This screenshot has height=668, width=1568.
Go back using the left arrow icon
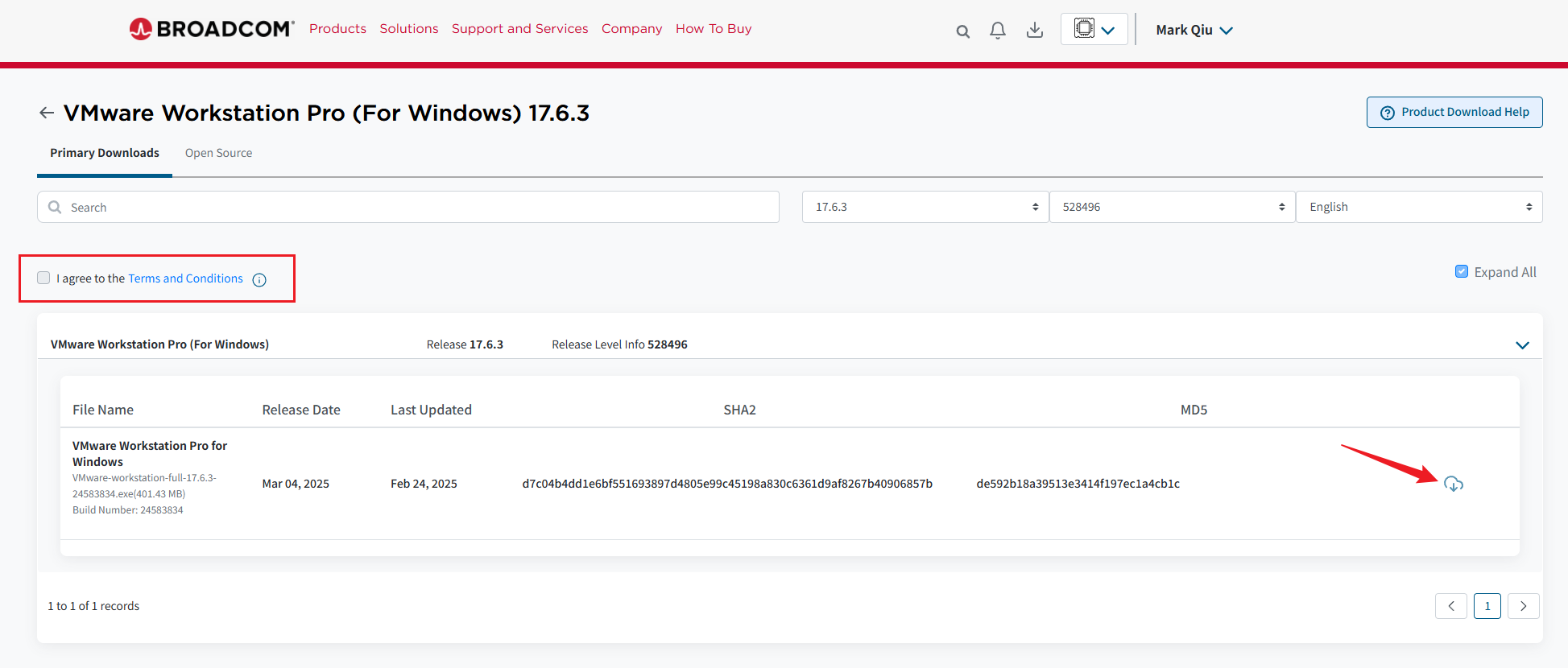pos(47,113)
